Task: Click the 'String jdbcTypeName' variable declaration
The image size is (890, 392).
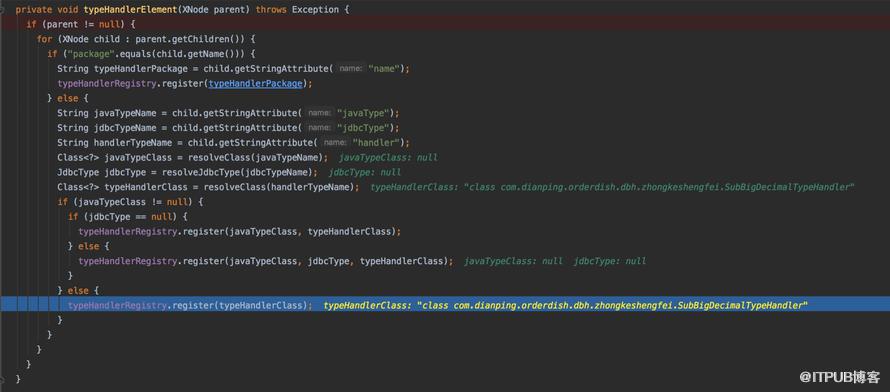Action: point(108,128)
